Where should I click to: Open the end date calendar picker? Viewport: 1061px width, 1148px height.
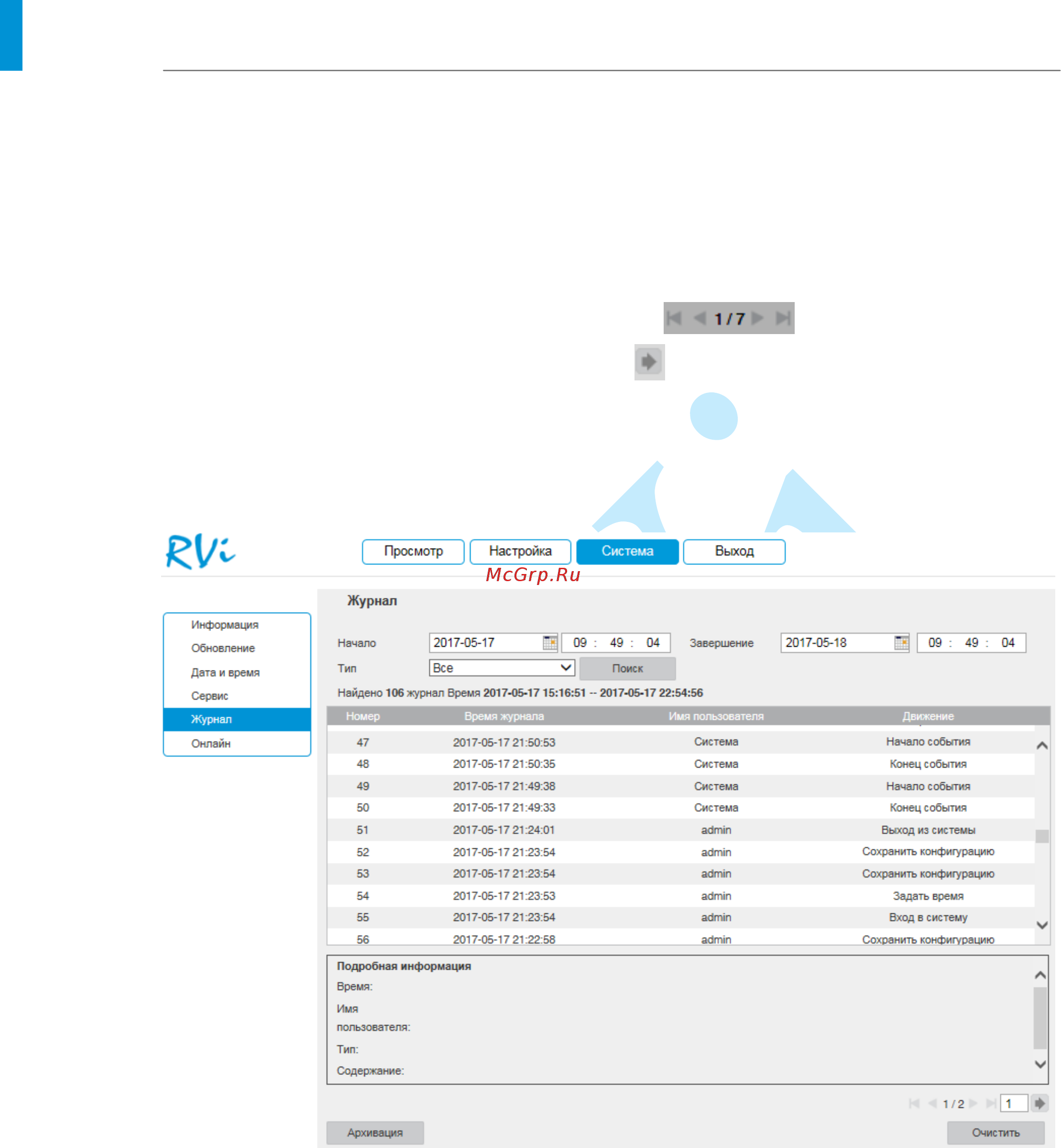point(901,643)
